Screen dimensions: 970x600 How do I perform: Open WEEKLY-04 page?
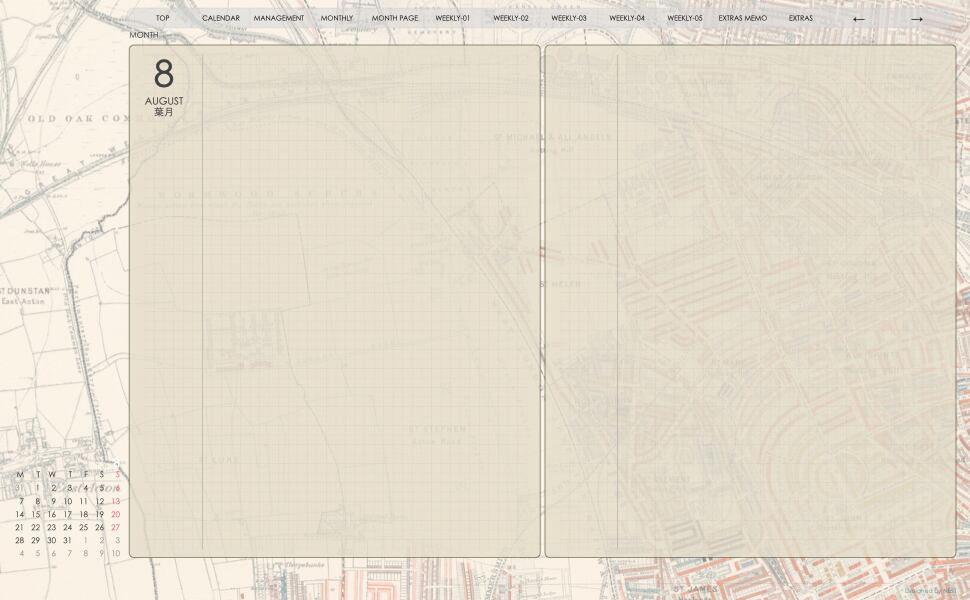(x=627, y=18)
